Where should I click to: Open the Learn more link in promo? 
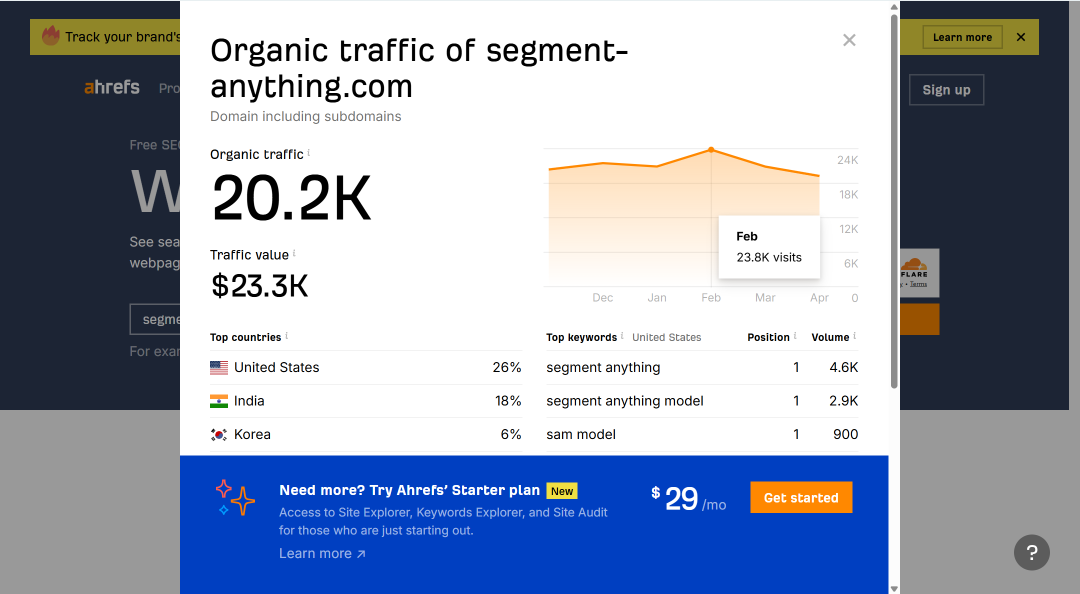322,553
